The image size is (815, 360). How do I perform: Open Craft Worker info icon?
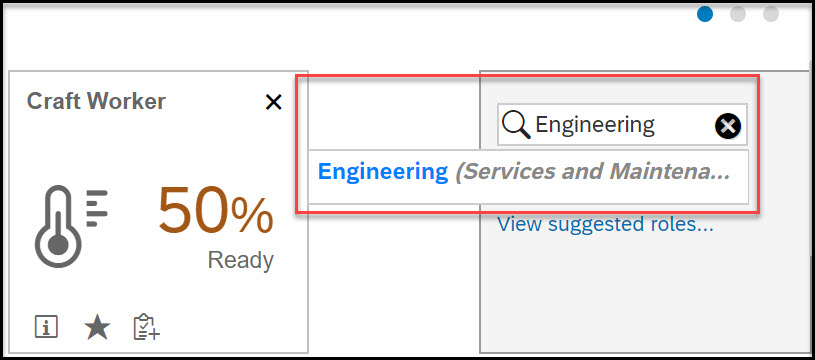point(46,327)
